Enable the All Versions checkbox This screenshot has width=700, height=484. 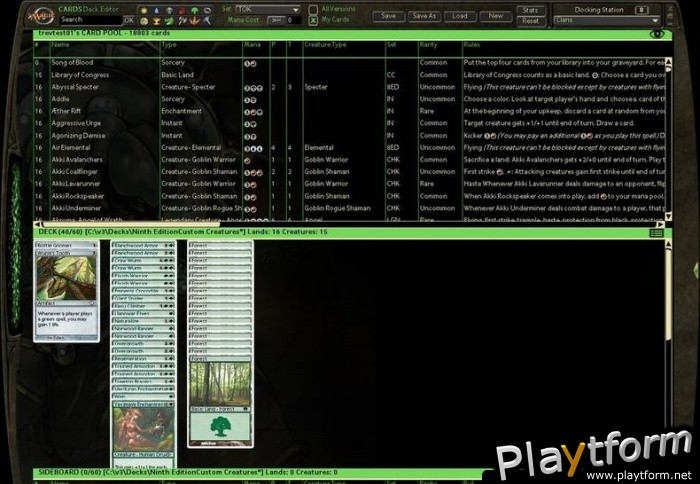(314, 9)
